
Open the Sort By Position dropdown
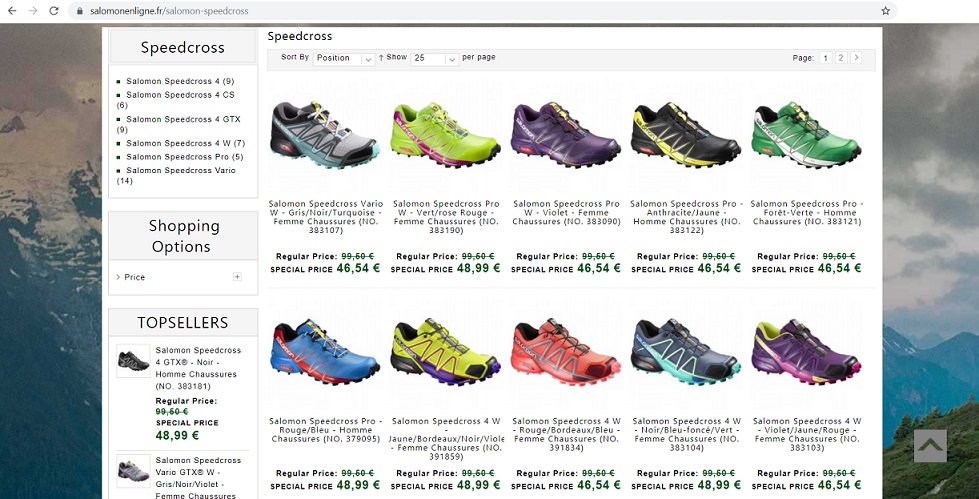343,58
